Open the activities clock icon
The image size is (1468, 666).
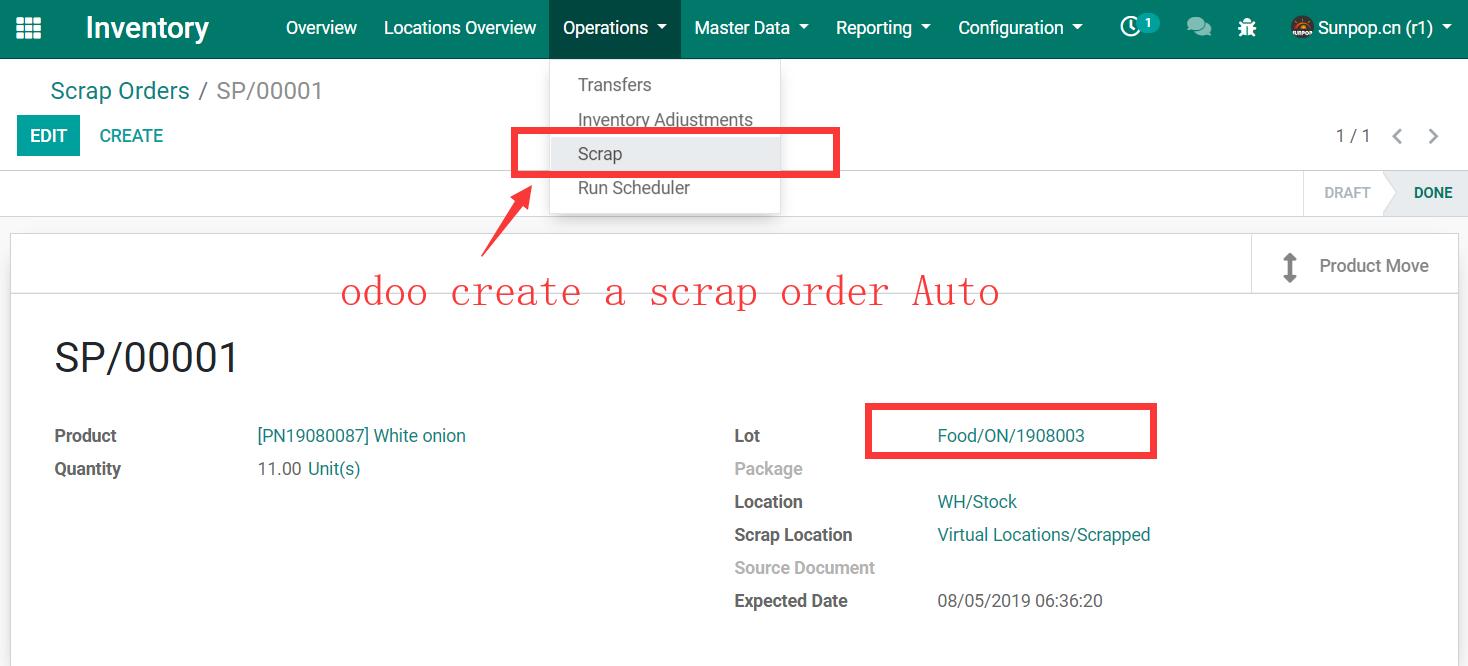pyautogui.click(x=1130, y=27)
